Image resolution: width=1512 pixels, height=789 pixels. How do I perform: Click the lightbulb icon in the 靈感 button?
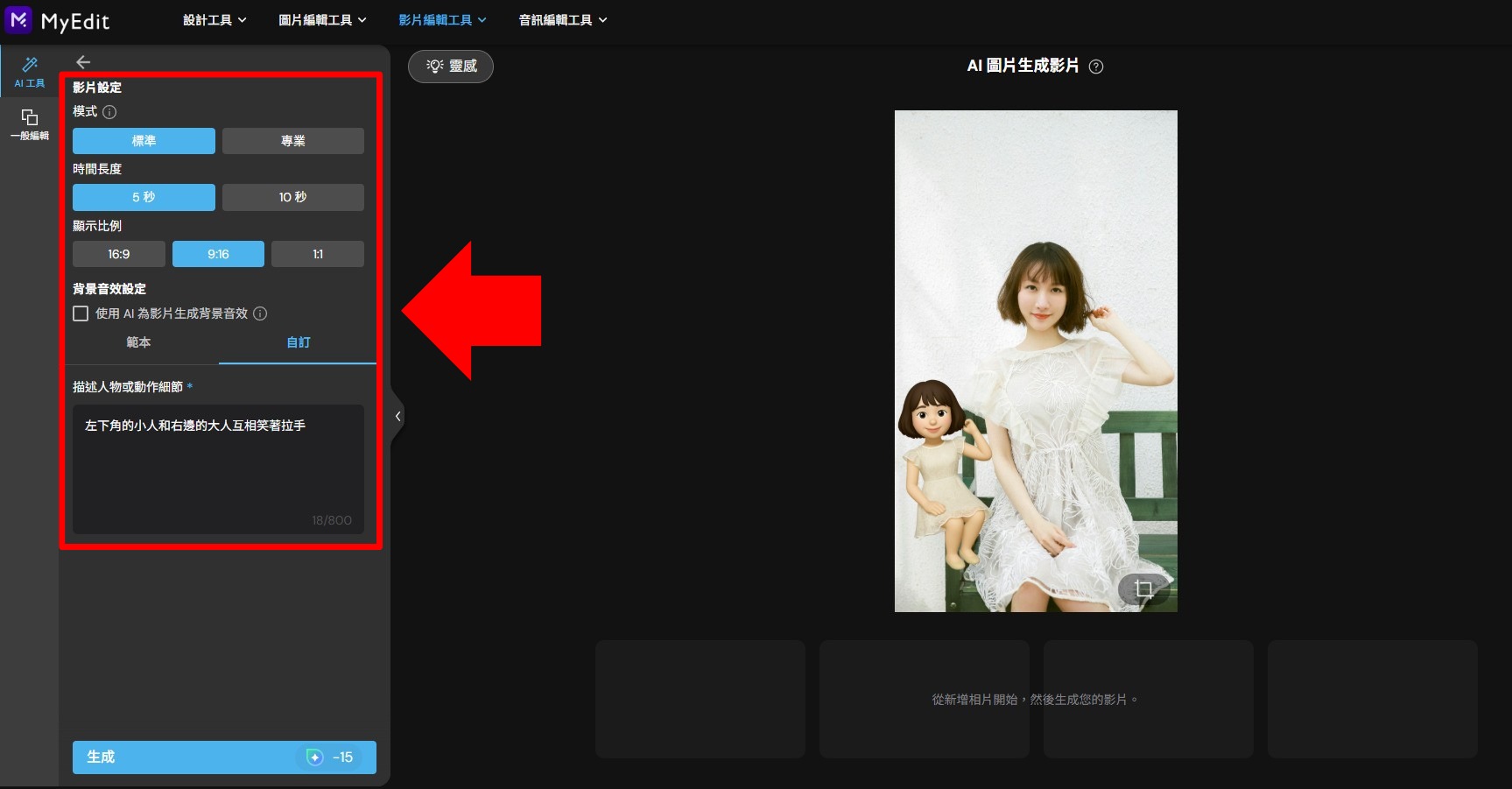[x=433, y=66]
